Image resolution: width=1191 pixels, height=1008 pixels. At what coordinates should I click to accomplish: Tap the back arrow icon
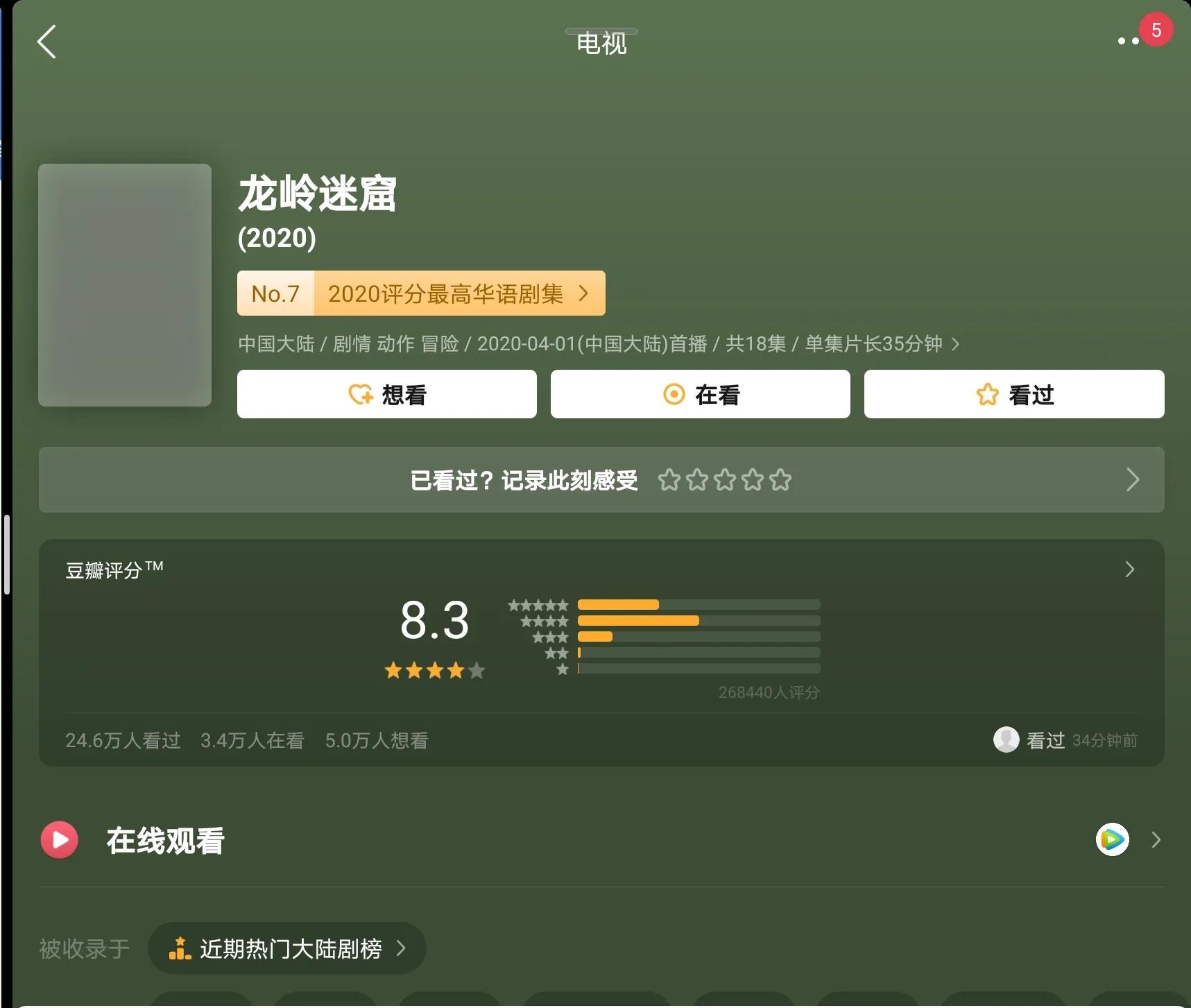46,42
